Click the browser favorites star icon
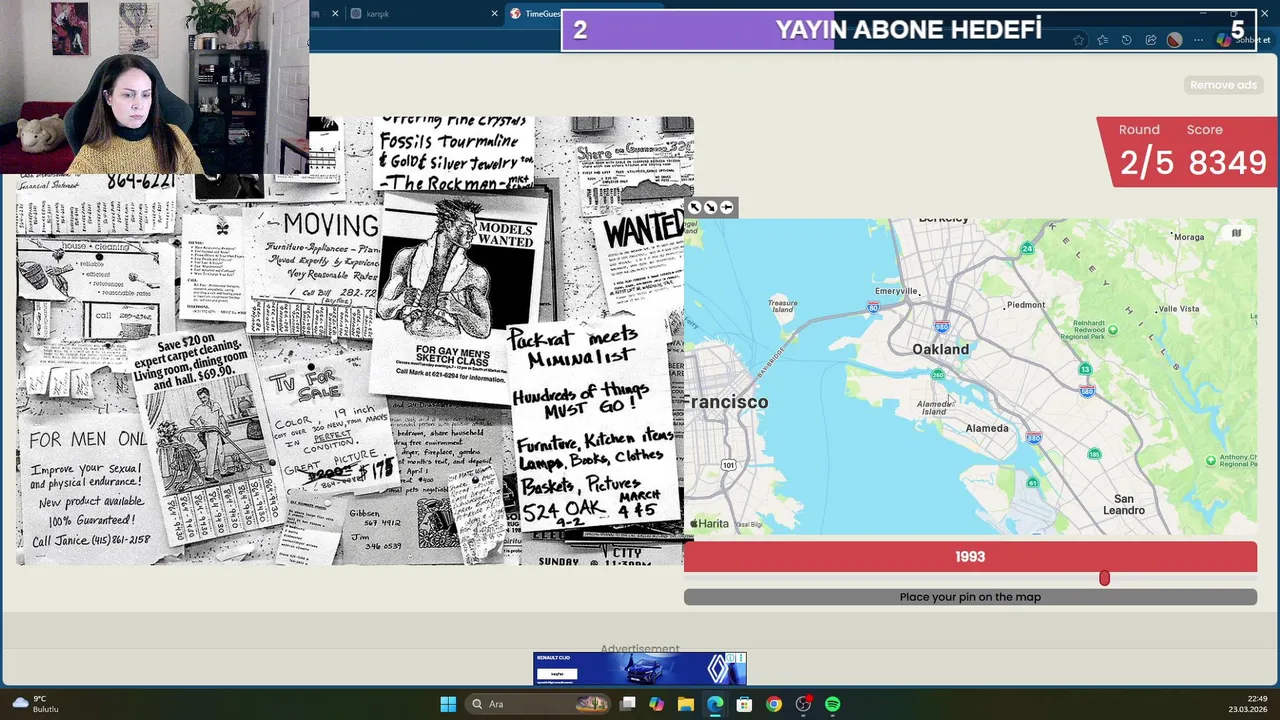 [1078, 40]
